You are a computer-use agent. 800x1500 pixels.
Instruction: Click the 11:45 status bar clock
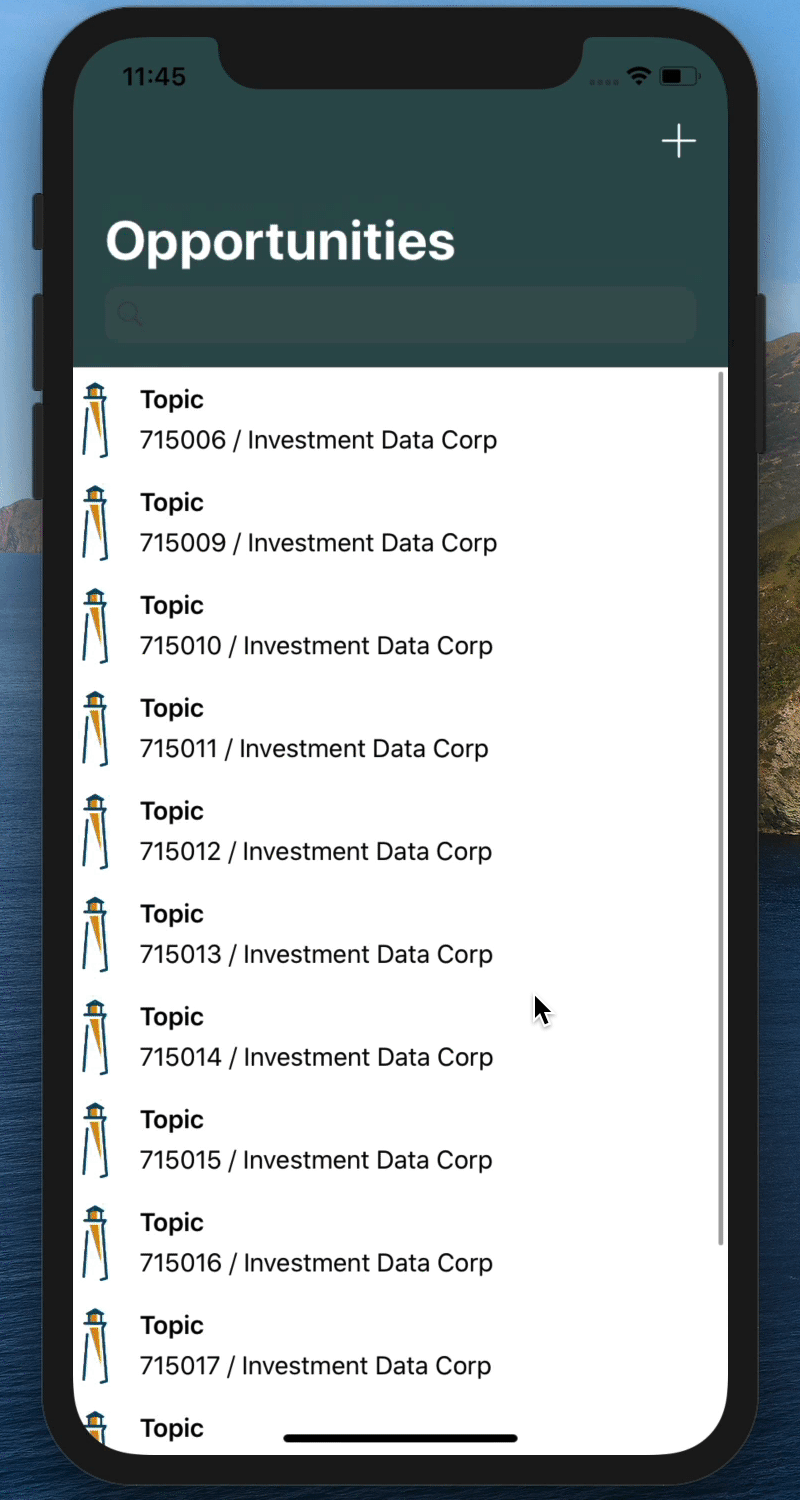[x=154, y=77]
